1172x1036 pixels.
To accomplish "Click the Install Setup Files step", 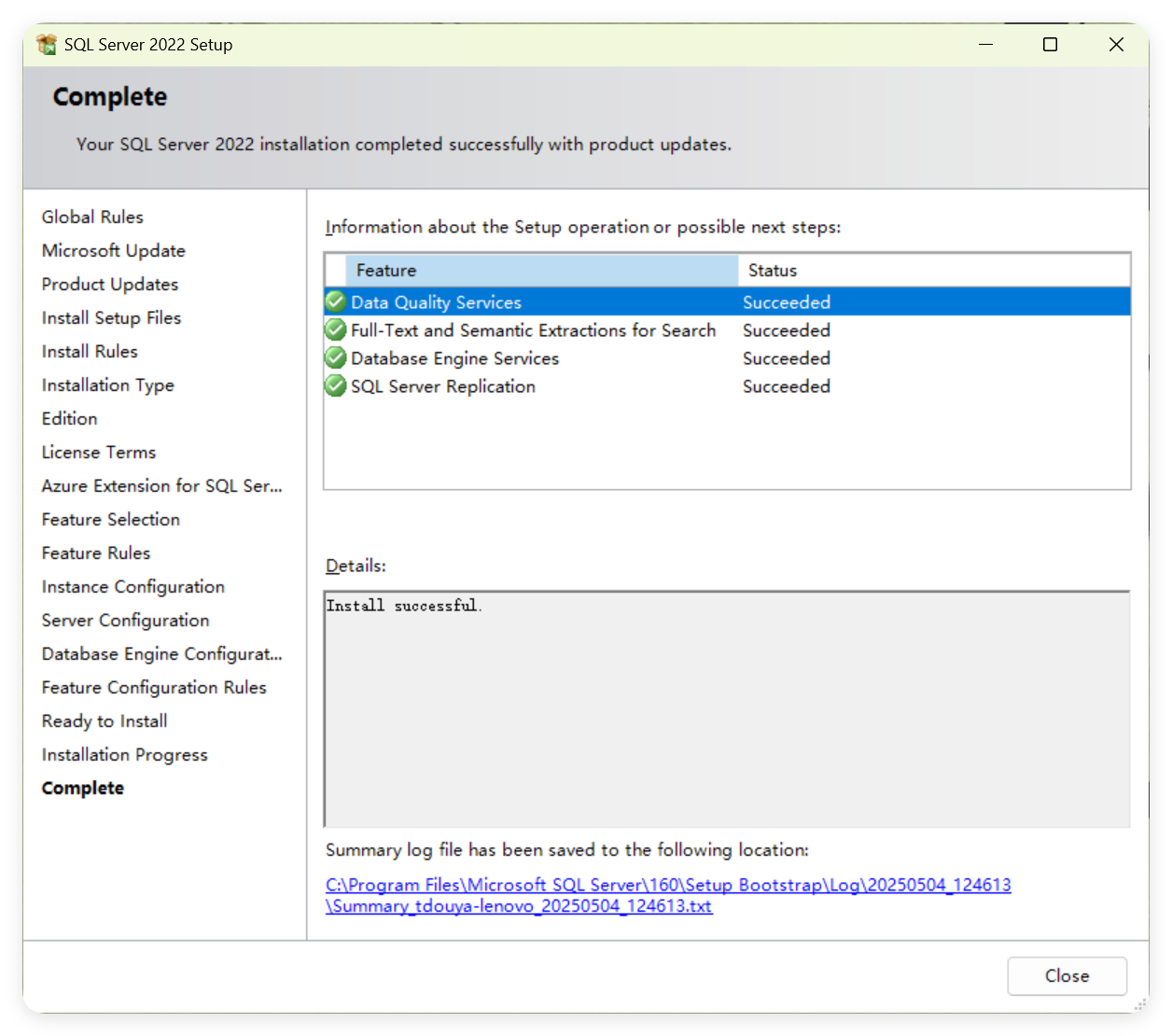I will tap(111, 317).
